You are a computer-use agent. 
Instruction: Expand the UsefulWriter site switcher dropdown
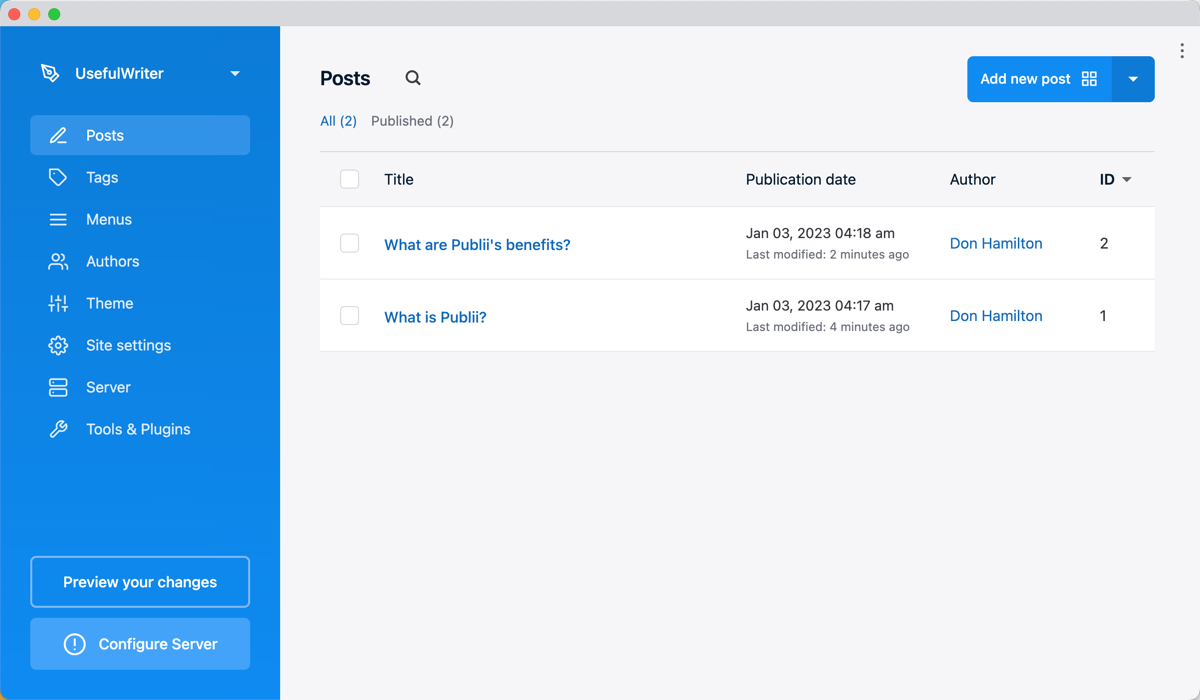coord(235,74)
